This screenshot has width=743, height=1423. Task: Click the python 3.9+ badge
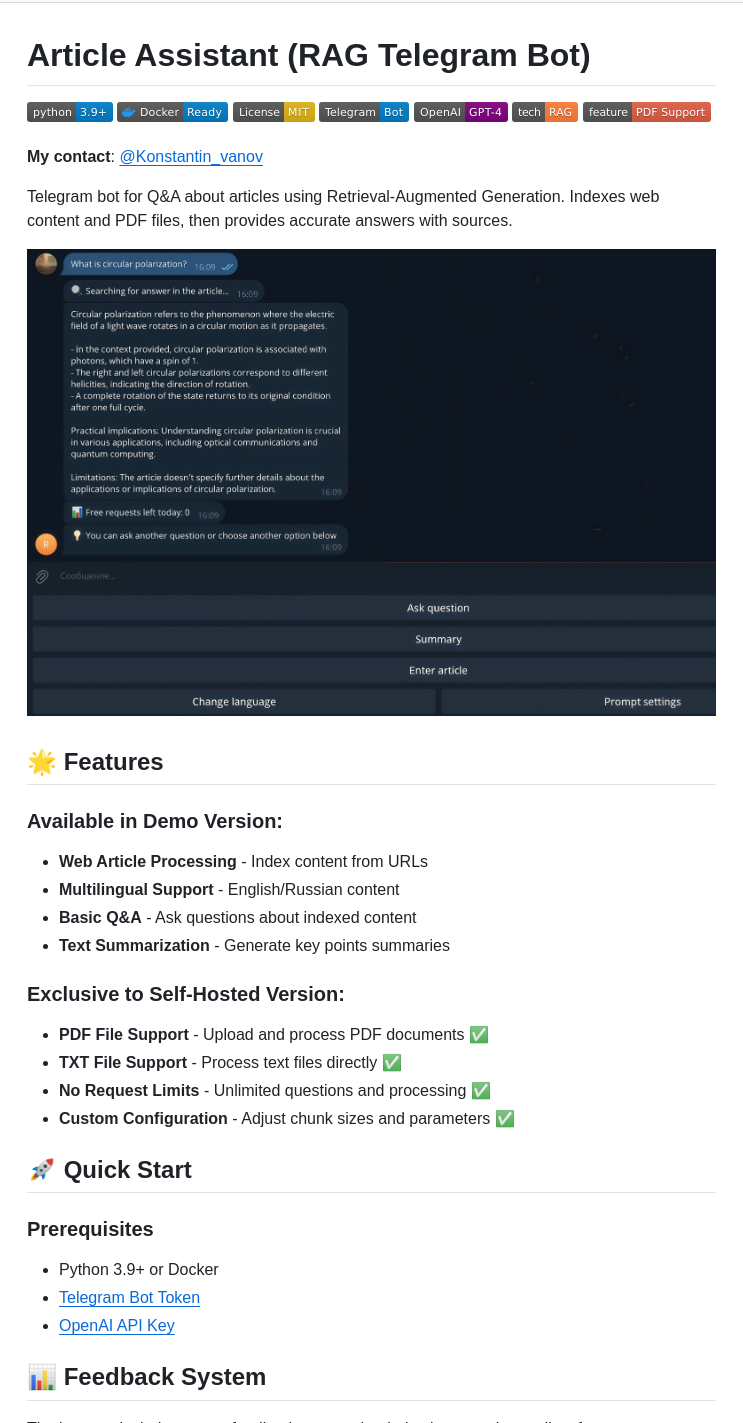(x=69, y=112)
